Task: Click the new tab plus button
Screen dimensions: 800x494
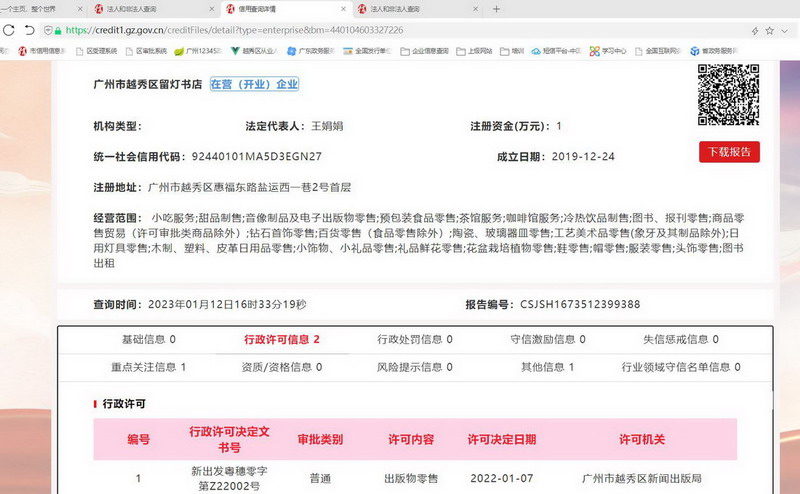Action: coord(497,9)
